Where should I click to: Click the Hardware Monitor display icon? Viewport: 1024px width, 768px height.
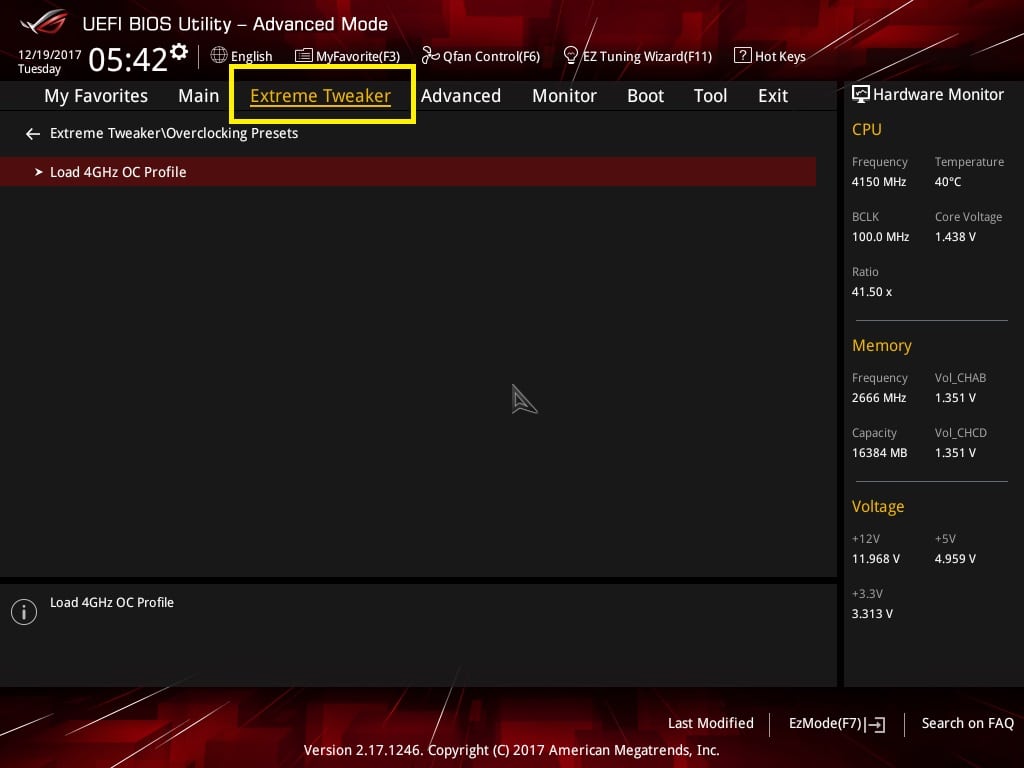coord(861,94)
